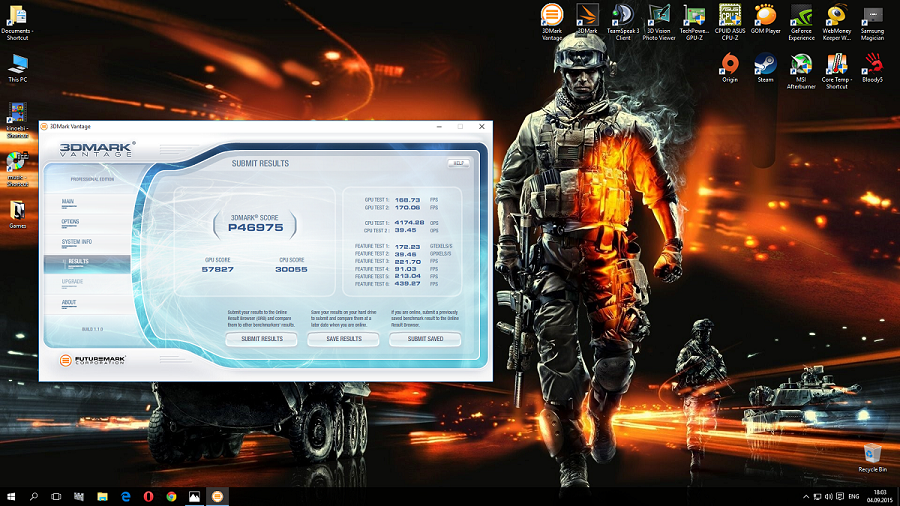Open GeForce Experience desktop icon
This screenshot has width=900, height=506.
tap(801, 16)
